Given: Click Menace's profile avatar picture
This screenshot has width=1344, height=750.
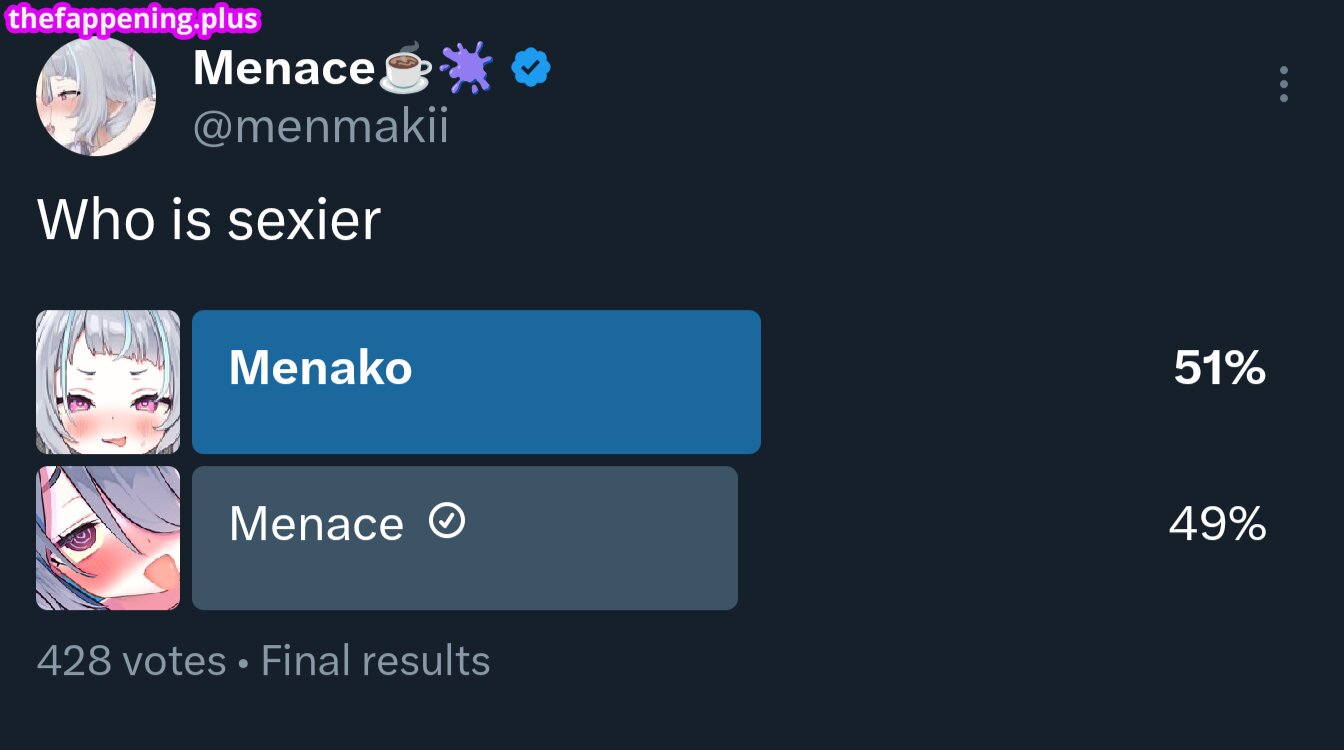Looking at the screenshot, I should (96, 96).
